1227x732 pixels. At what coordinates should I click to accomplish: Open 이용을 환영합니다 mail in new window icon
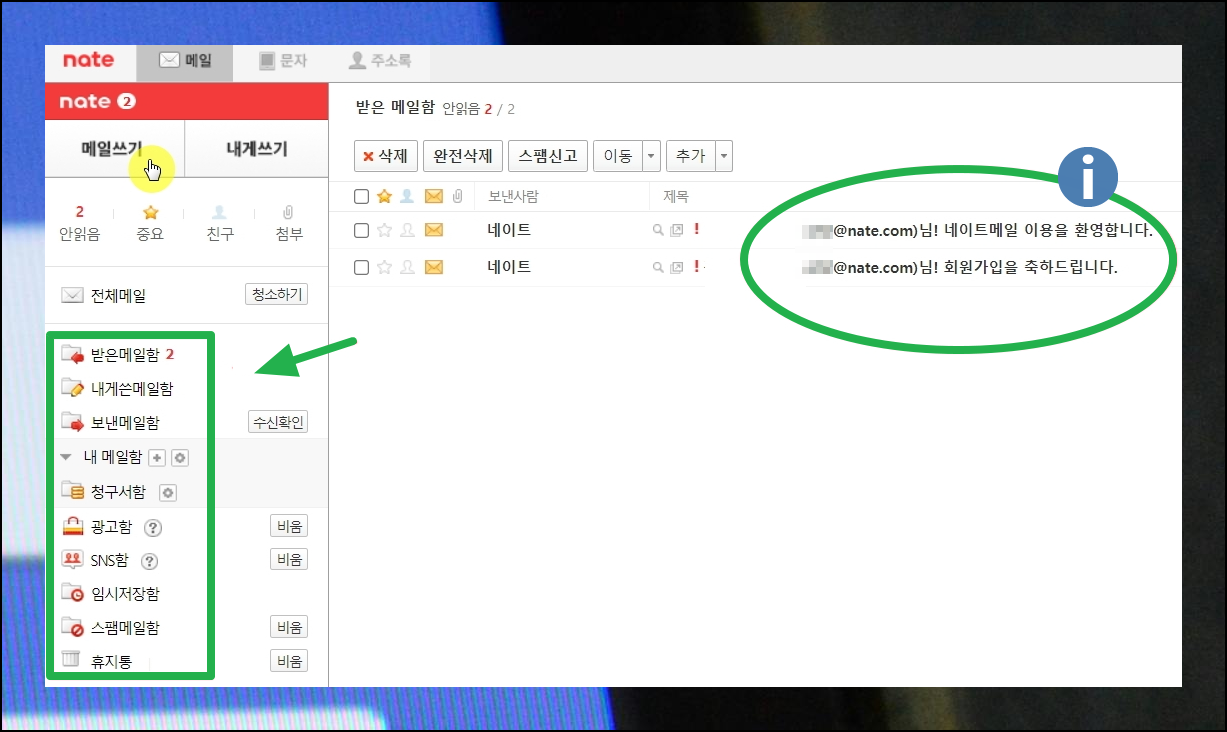(x=677, y=230)
